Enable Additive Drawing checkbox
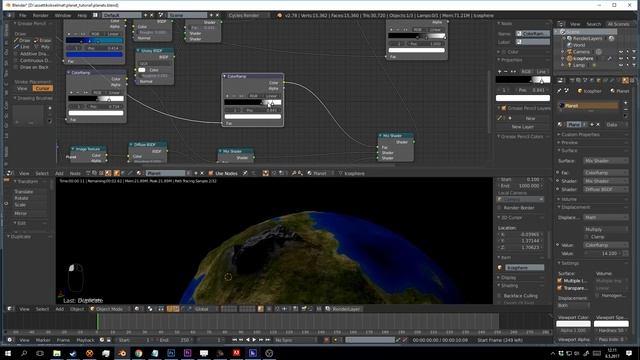The height and width of the screenshot is (360, 640). point(17,54)
